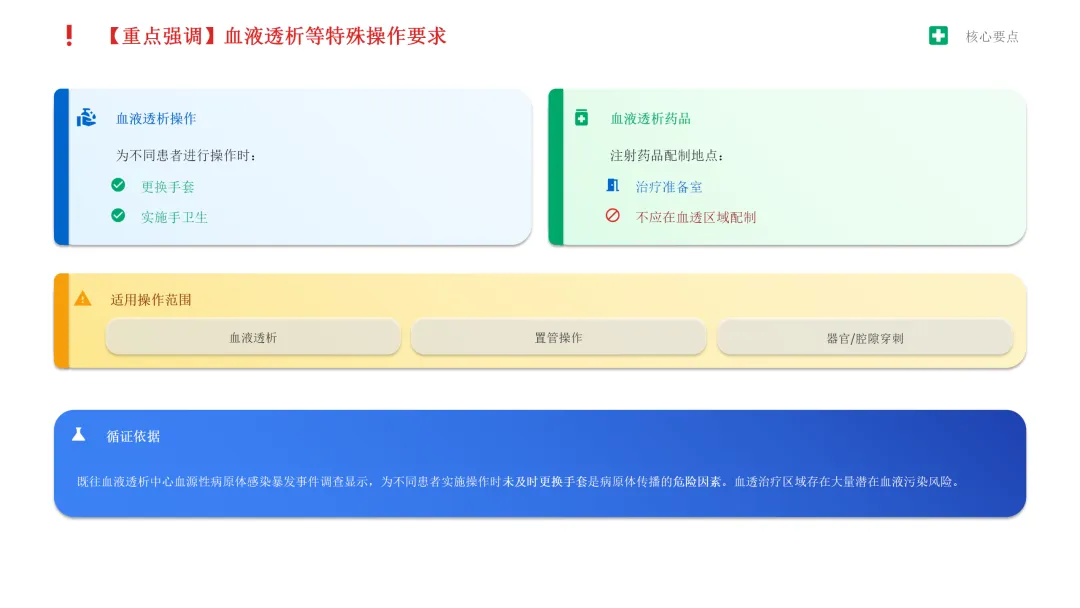The height and width of the screenshot is (608, 1080).
Task: Click the orange warning triangle icon
Action: point(83,298)
